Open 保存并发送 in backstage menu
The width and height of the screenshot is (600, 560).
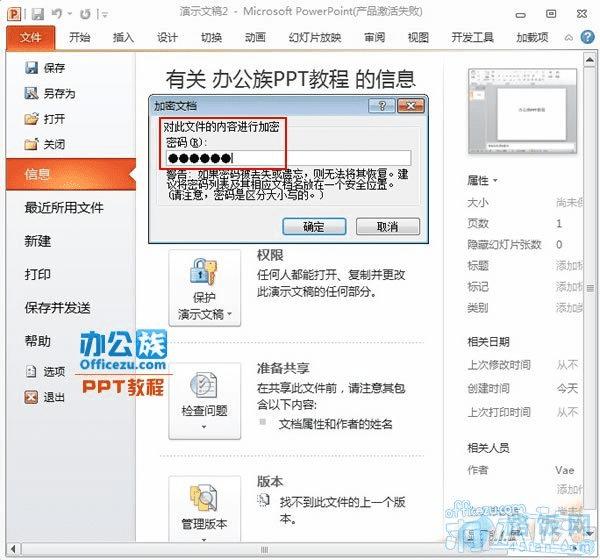coord(57,308)
